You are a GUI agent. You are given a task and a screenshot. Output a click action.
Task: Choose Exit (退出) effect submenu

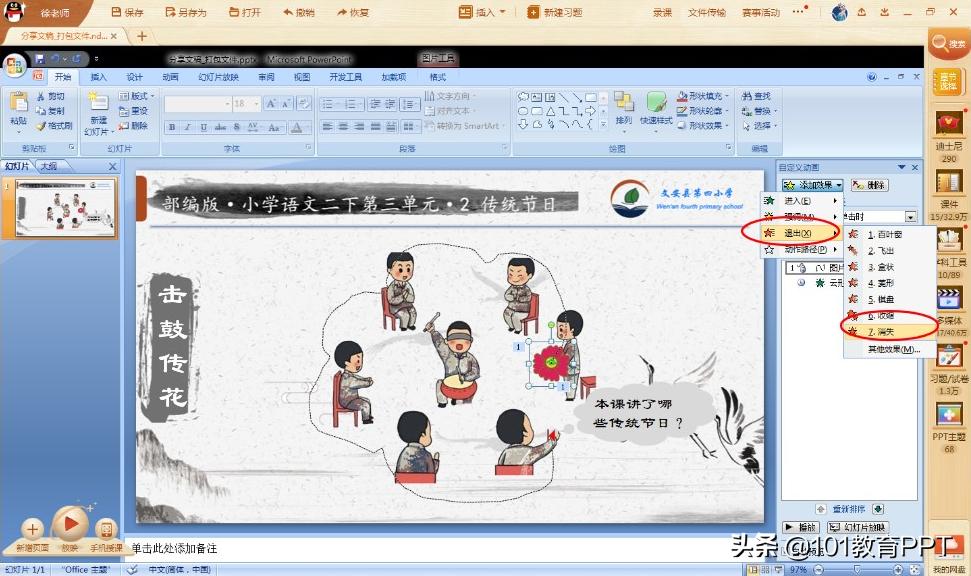(x=801, y=233)
